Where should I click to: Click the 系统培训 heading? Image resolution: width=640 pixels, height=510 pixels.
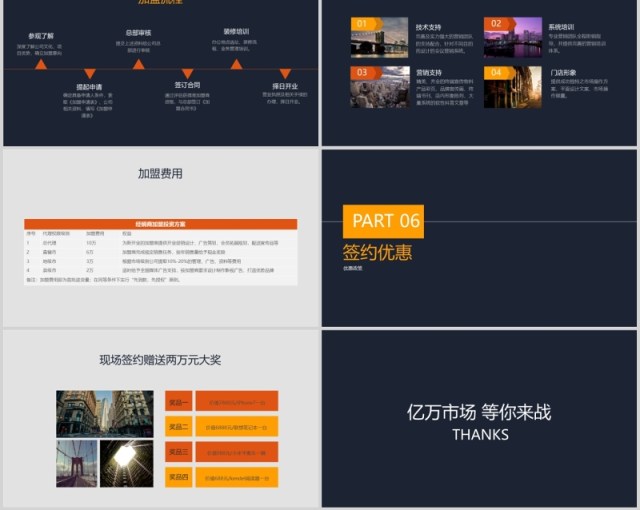[x=562, y=27]
